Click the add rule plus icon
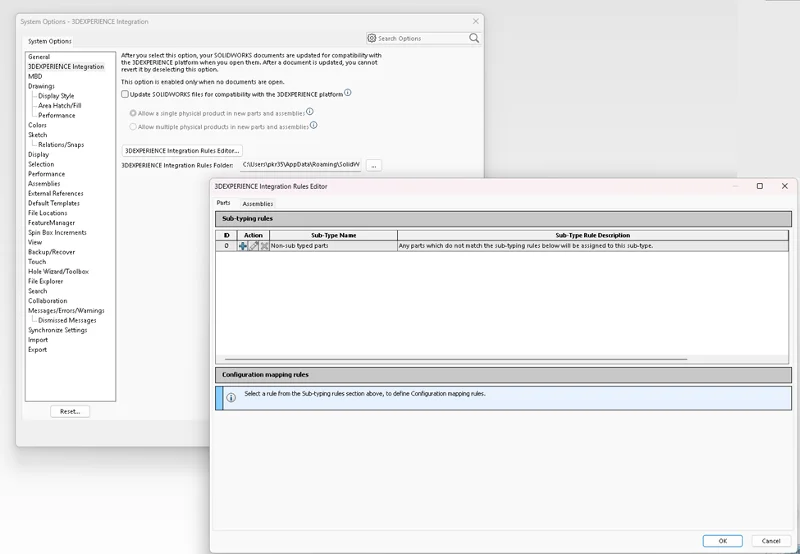The width and height of the screenshot is (800, 554). [x=243, y=245]
